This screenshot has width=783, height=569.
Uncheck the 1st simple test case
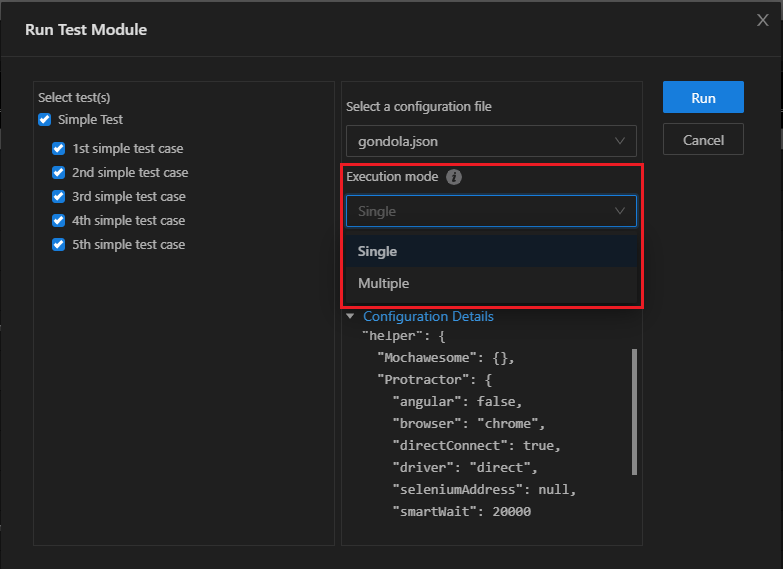[58, 149]
